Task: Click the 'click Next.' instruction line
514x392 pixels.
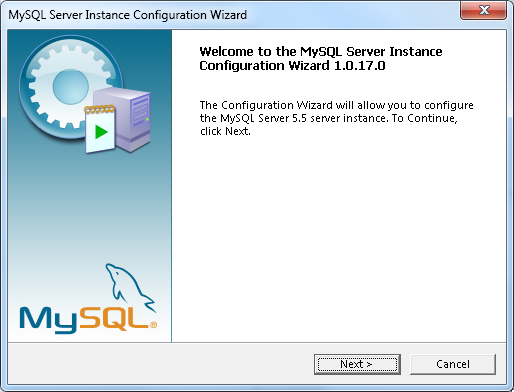Action: click(x=225, y=131)
